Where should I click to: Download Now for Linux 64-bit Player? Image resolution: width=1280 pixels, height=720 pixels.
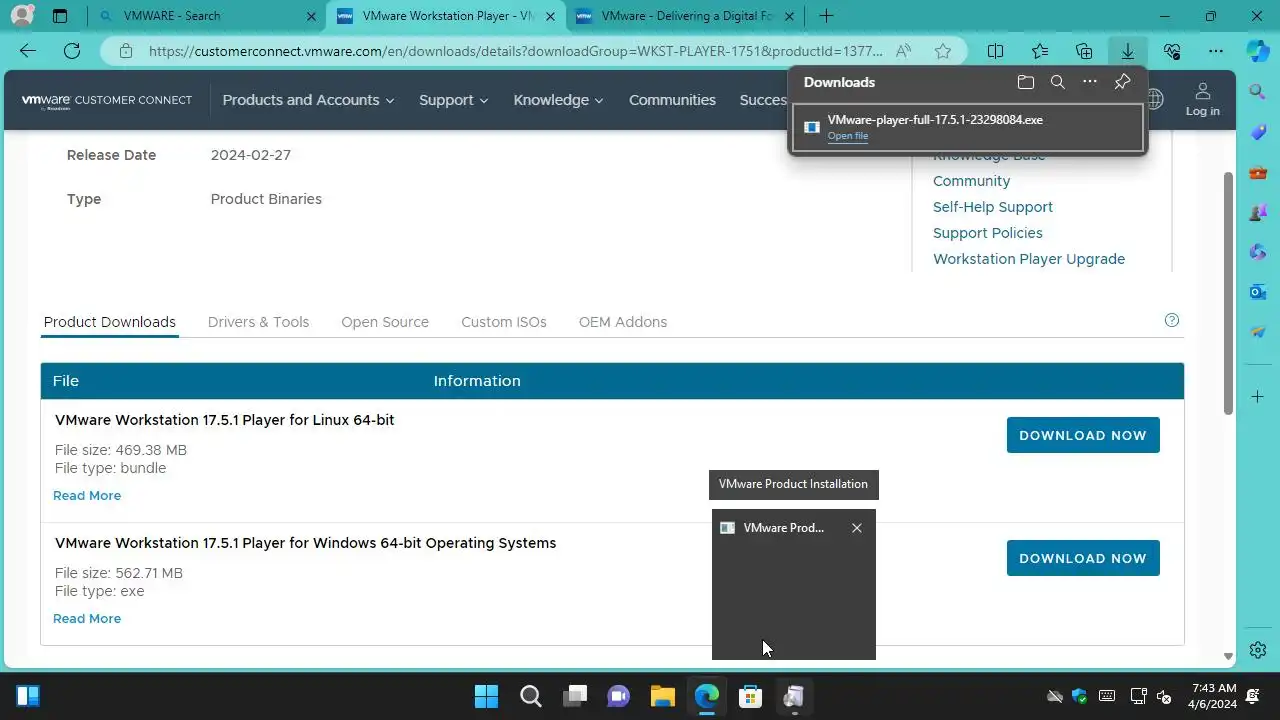click(x=1083, y=435)
